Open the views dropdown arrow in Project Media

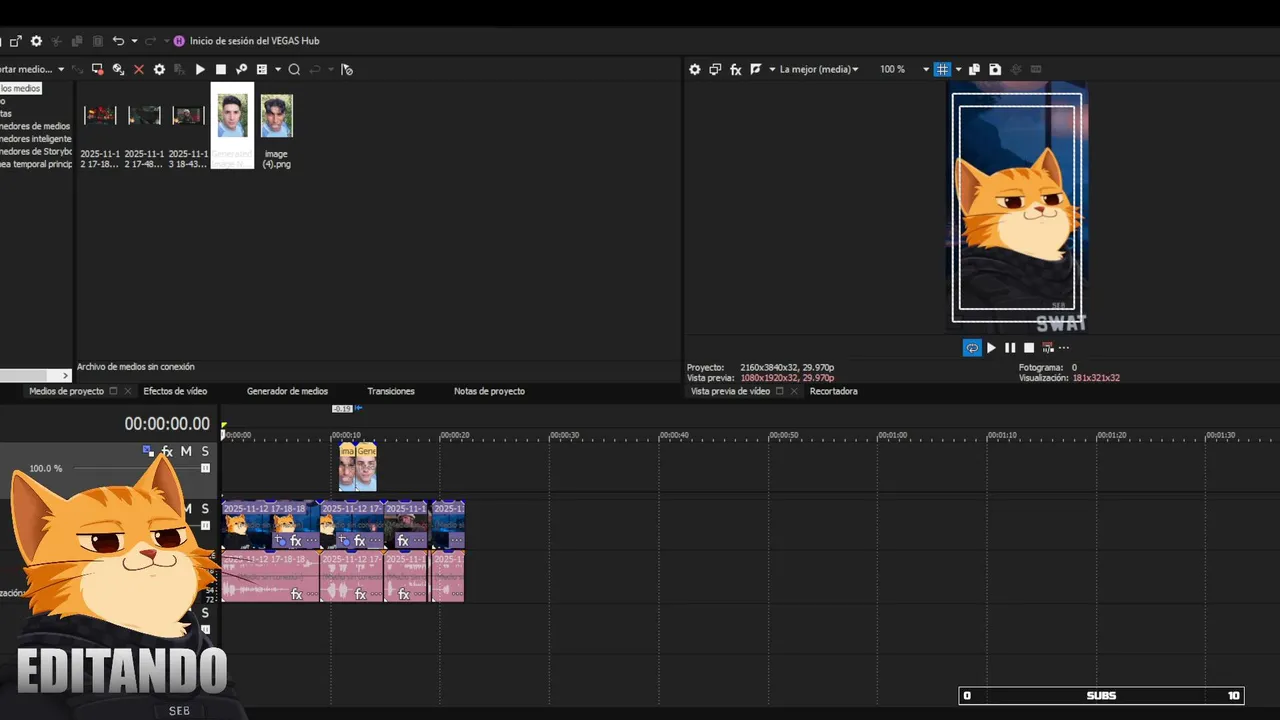click(278, 69)
